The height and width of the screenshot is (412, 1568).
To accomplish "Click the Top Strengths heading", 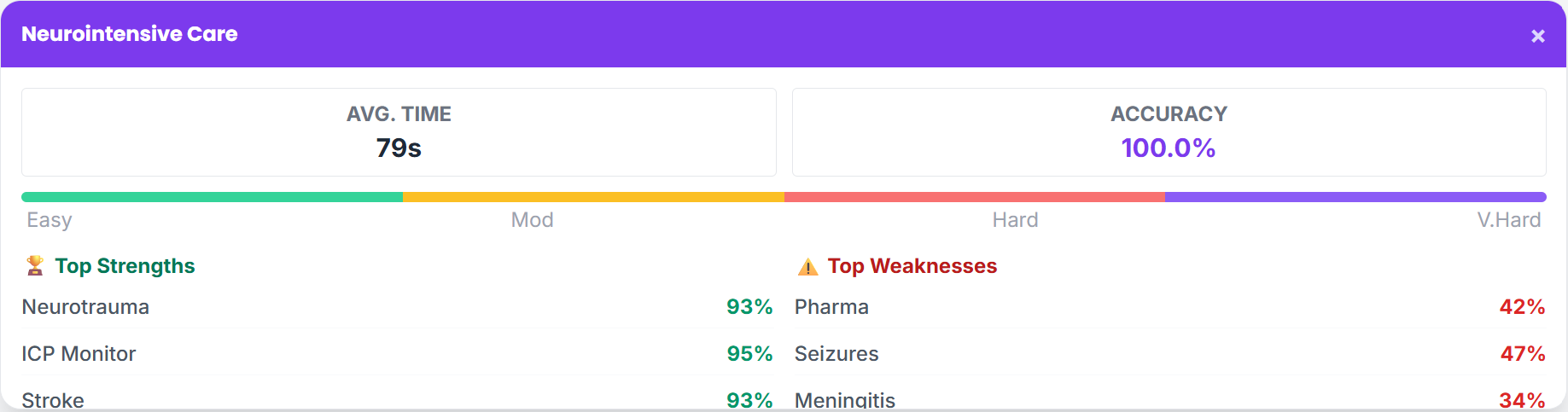I will [x=125, y=266].
